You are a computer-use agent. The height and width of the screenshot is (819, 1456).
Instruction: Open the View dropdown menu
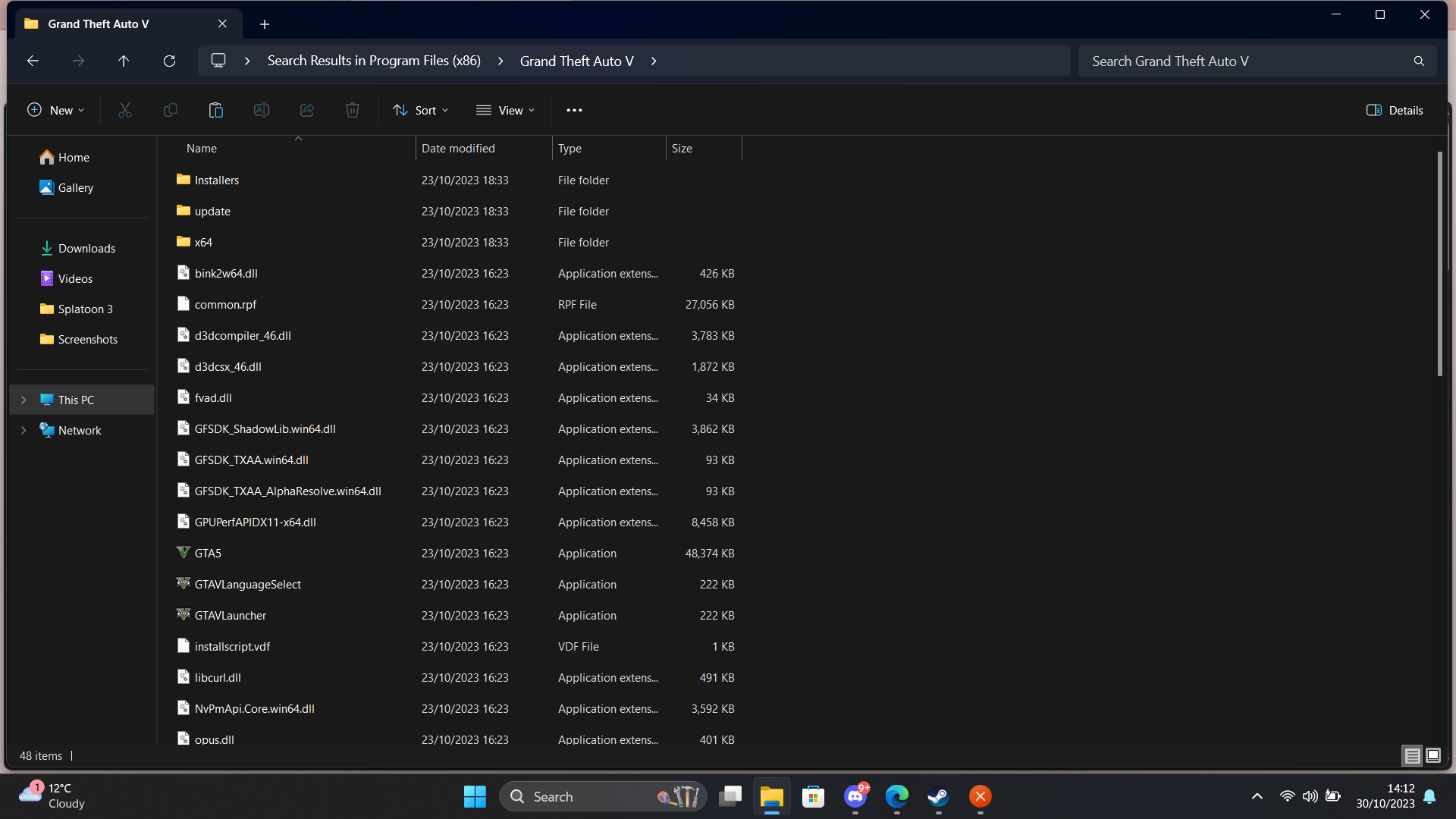(506, 111)
